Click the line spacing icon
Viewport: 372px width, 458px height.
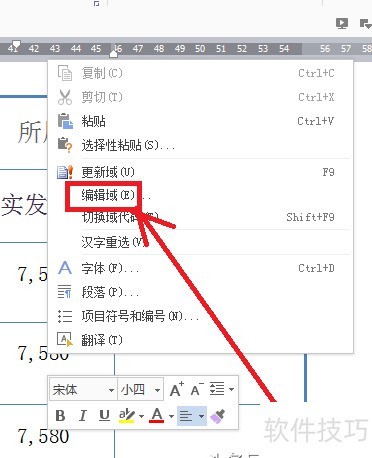coord(217,389)
